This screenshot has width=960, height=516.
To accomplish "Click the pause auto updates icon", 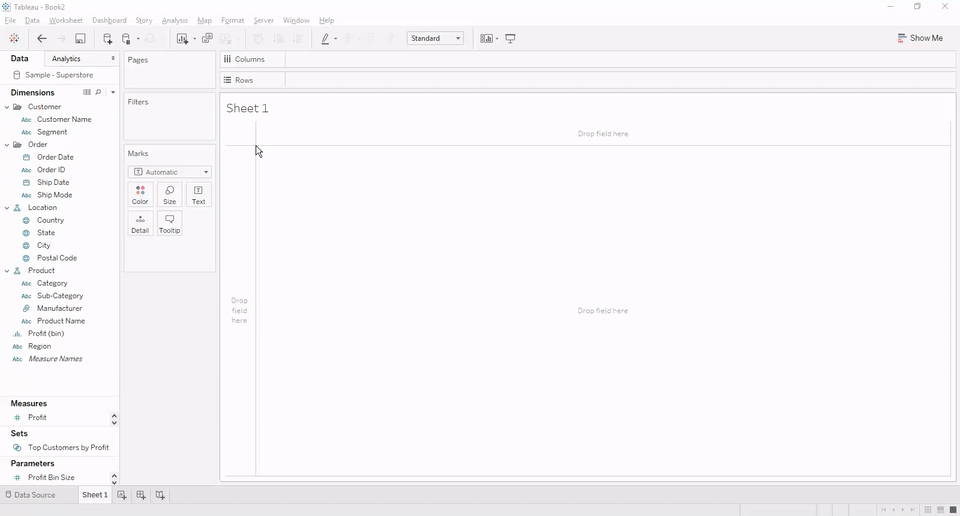I will pos(126,38).
